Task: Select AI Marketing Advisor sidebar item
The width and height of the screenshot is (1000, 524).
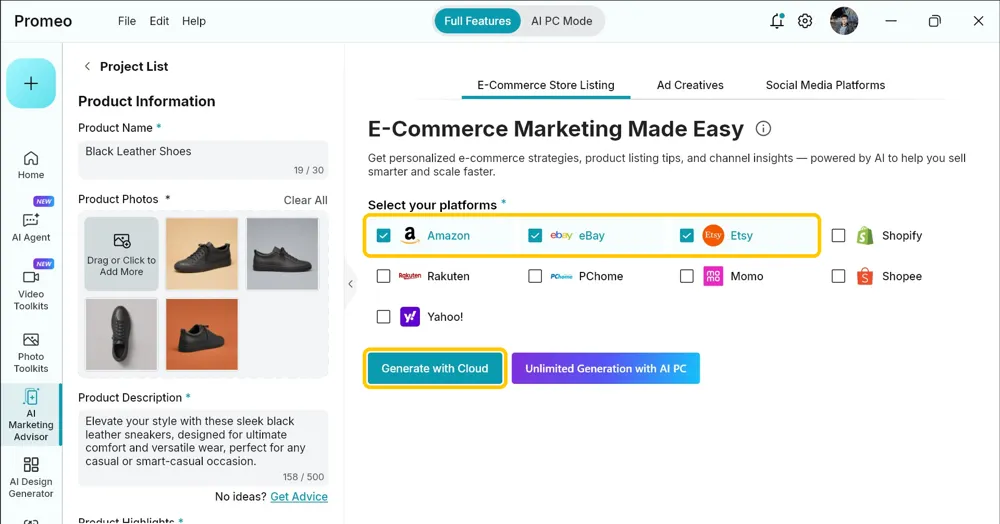Action: (31, 415)
